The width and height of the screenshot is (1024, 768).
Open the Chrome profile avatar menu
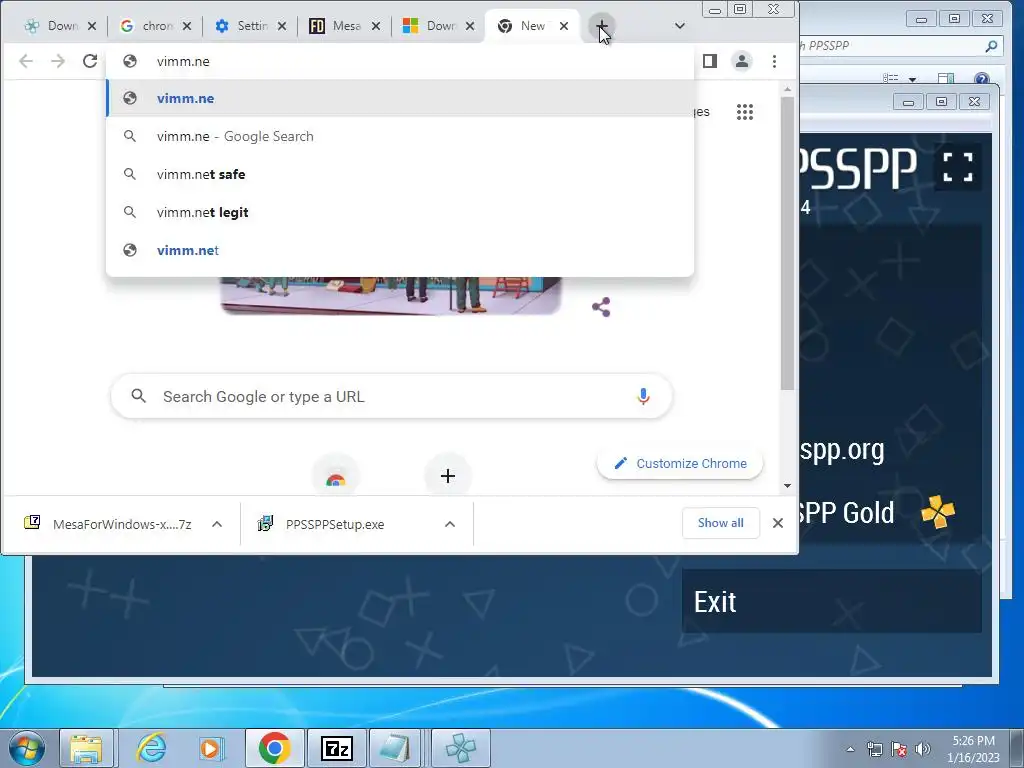pyautogui.click(x=742, y=61)
